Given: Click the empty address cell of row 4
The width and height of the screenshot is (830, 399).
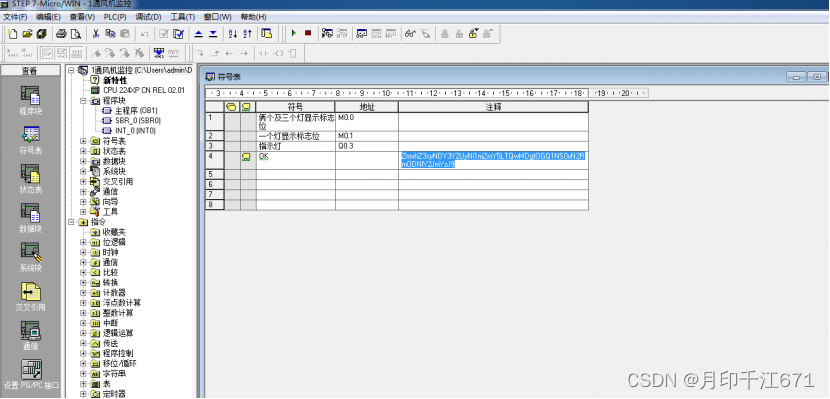Looking at the screenshot, I should [366, 160].
